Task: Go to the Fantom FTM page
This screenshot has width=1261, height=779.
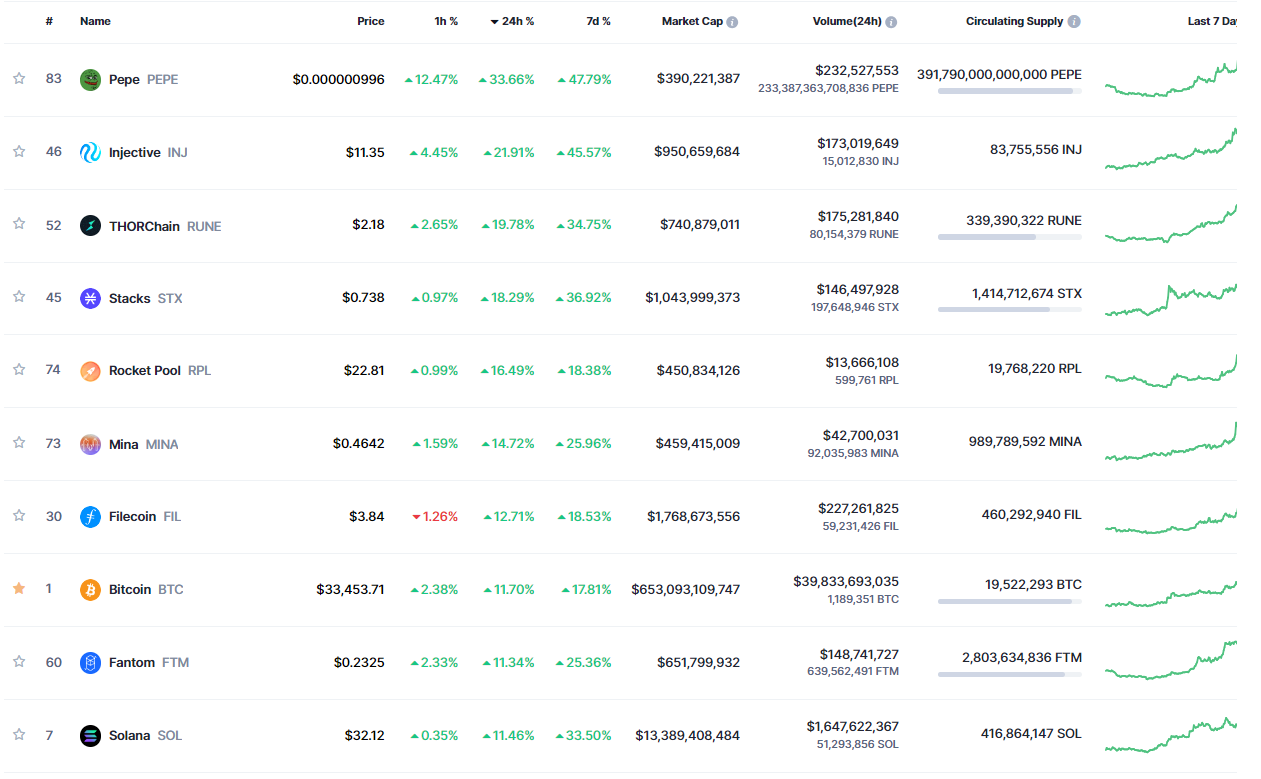Action: pos(149,662)
